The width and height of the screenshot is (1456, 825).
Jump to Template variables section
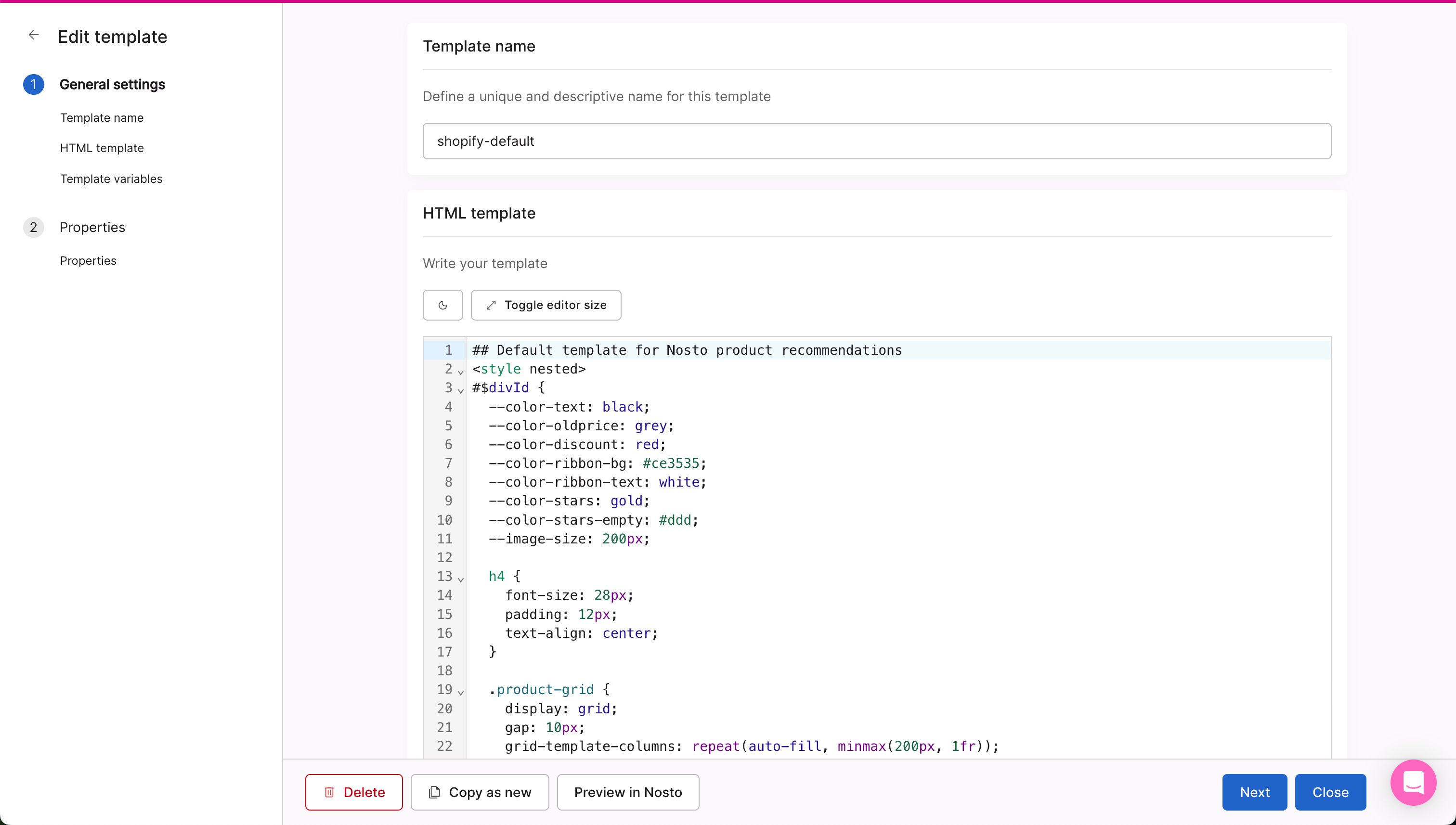click(111, 179)
